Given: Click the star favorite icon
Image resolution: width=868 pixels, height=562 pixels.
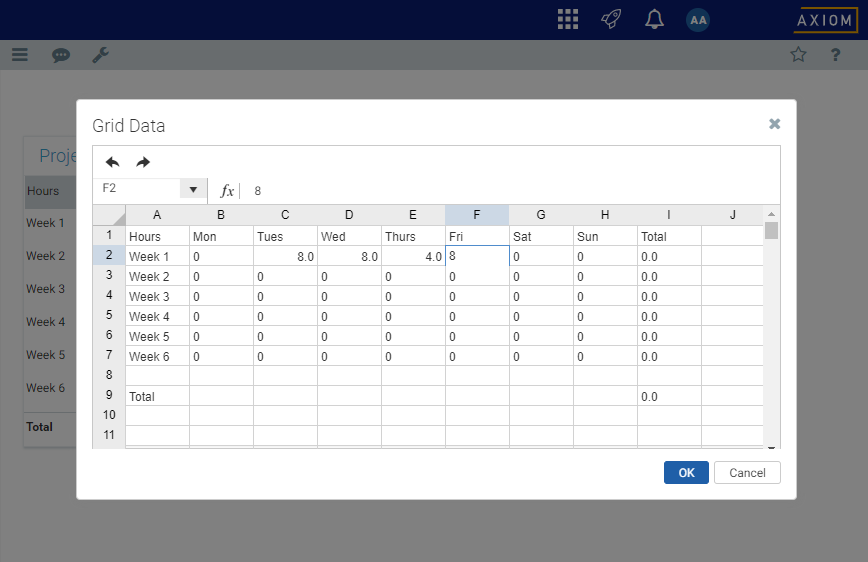Looking at the screenshot, I should click(798, 55).
